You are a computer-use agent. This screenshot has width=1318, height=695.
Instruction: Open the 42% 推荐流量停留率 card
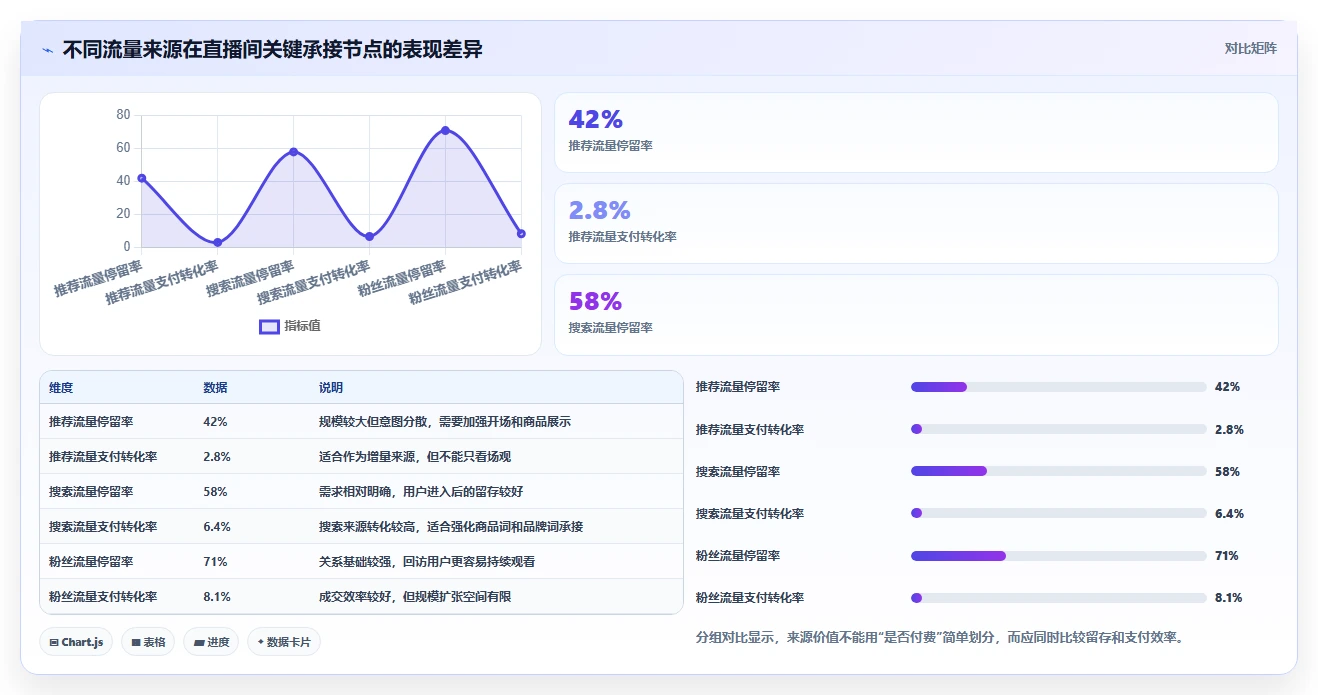pos(916,133)
